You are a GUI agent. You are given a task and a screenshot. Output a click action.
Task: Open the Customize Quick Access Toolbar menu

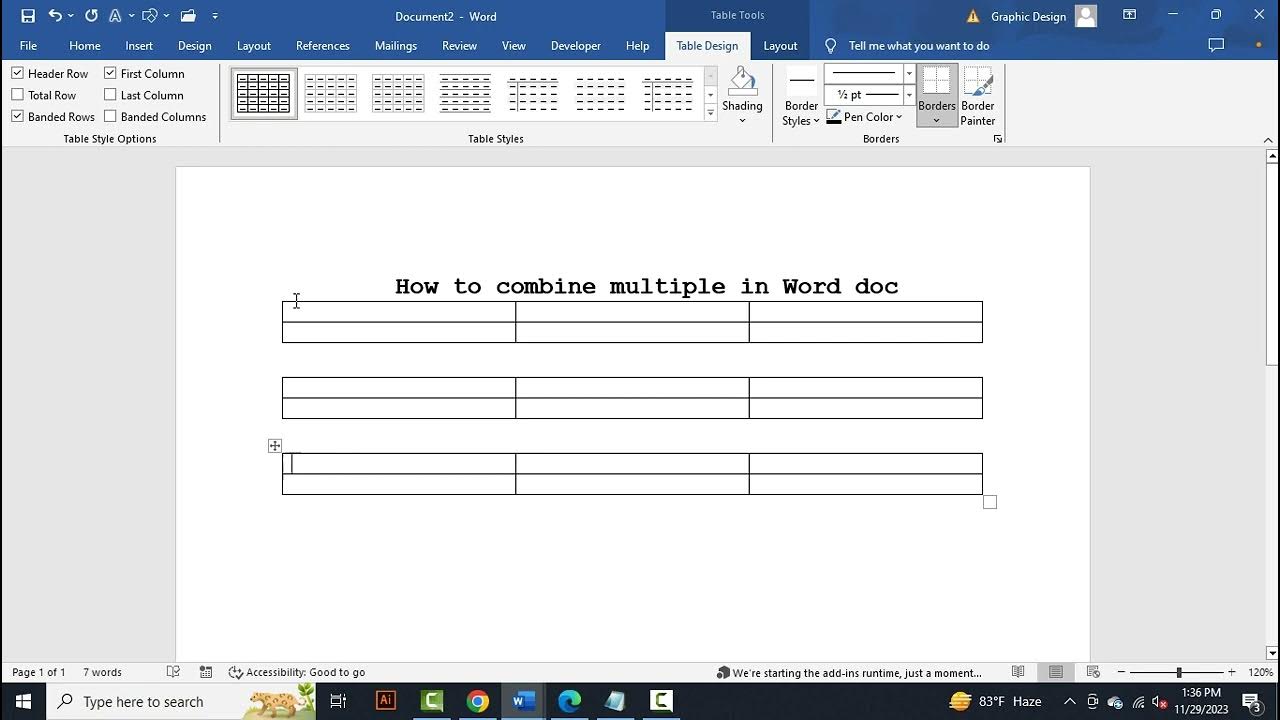tap(215, 16)
